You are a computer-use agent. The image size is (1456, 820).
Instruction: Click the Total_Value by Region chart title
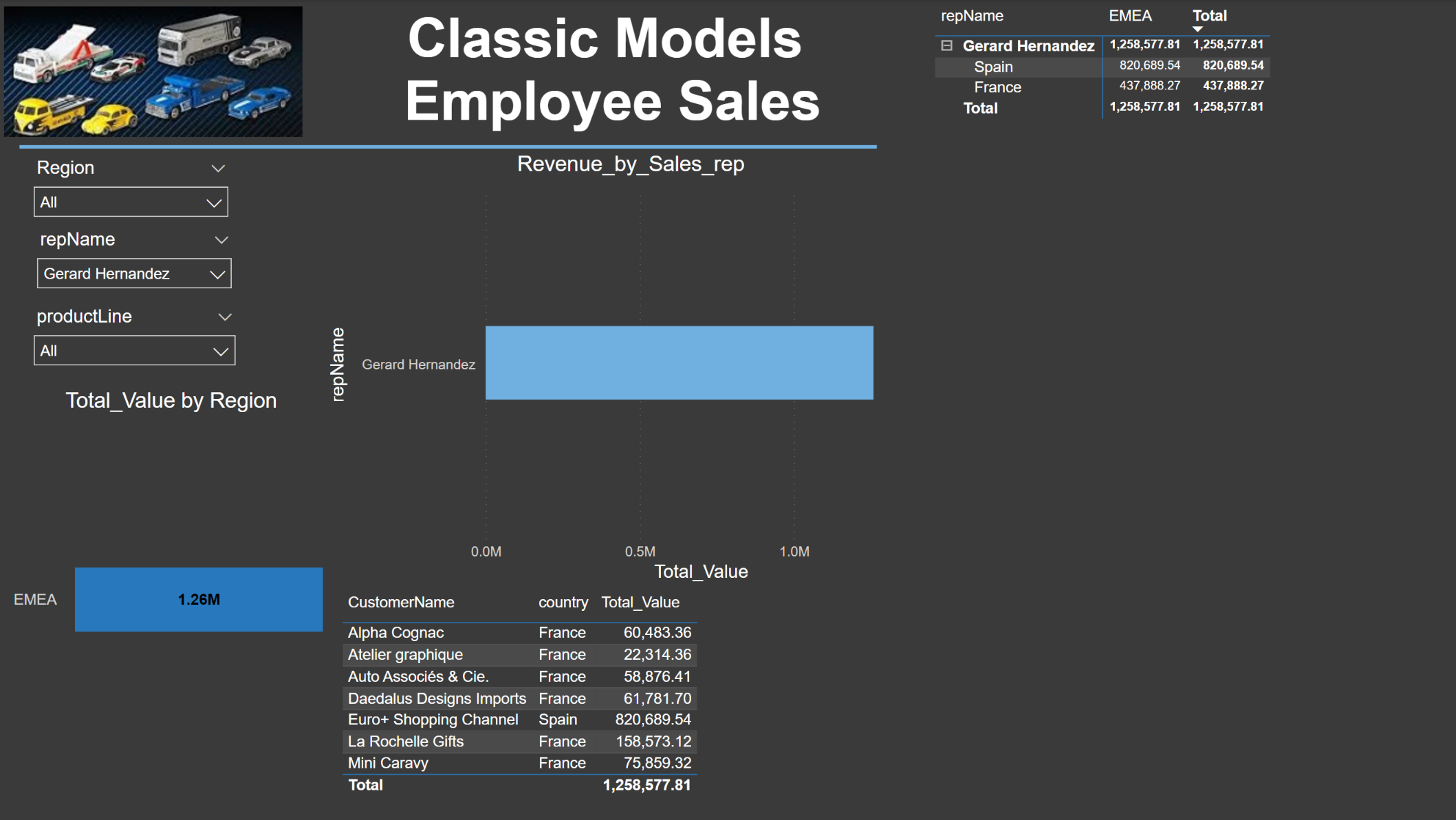click(x=171, y=401)
